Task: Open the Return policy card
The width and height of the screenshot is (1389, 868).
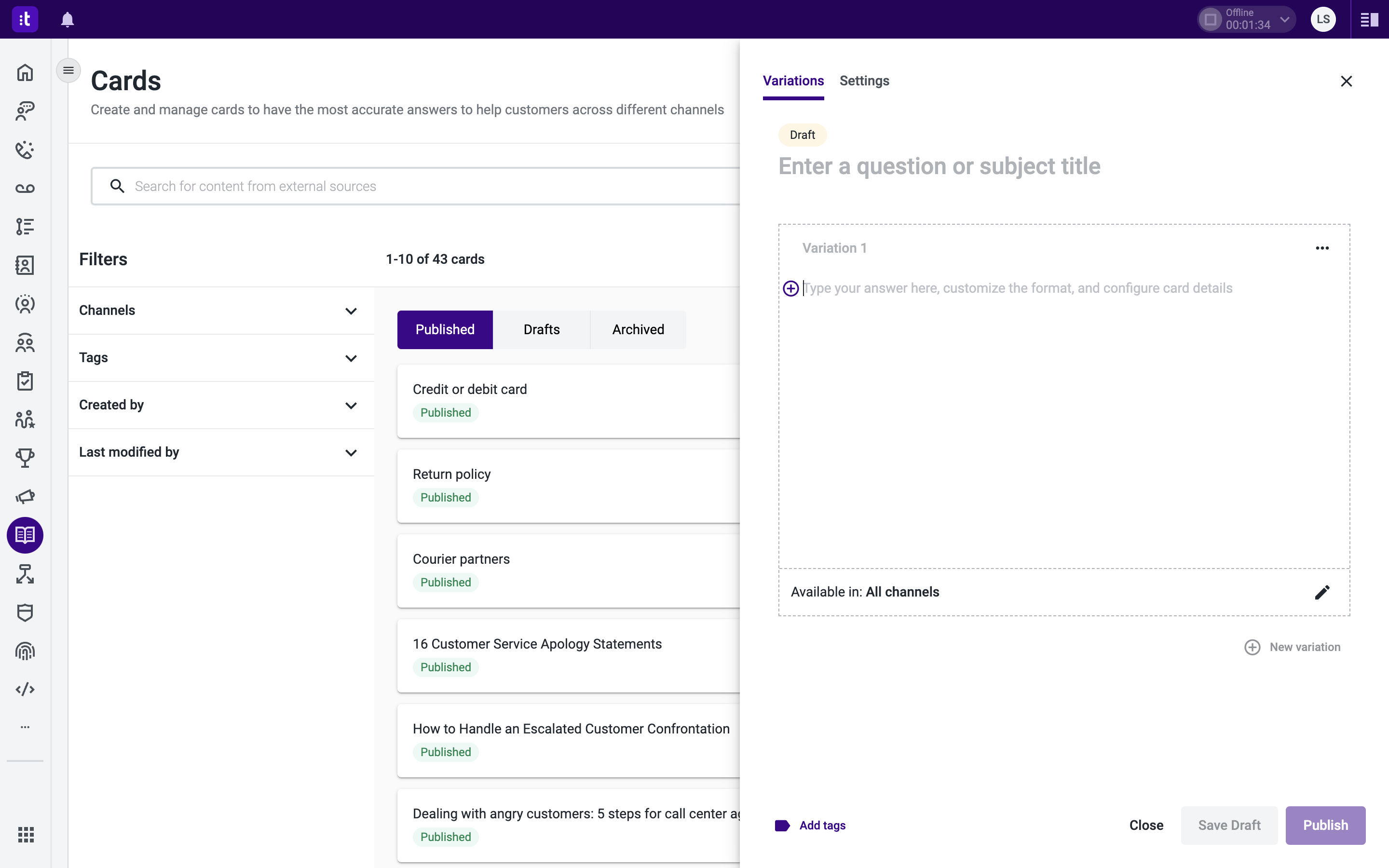Action: click(568, 486)
